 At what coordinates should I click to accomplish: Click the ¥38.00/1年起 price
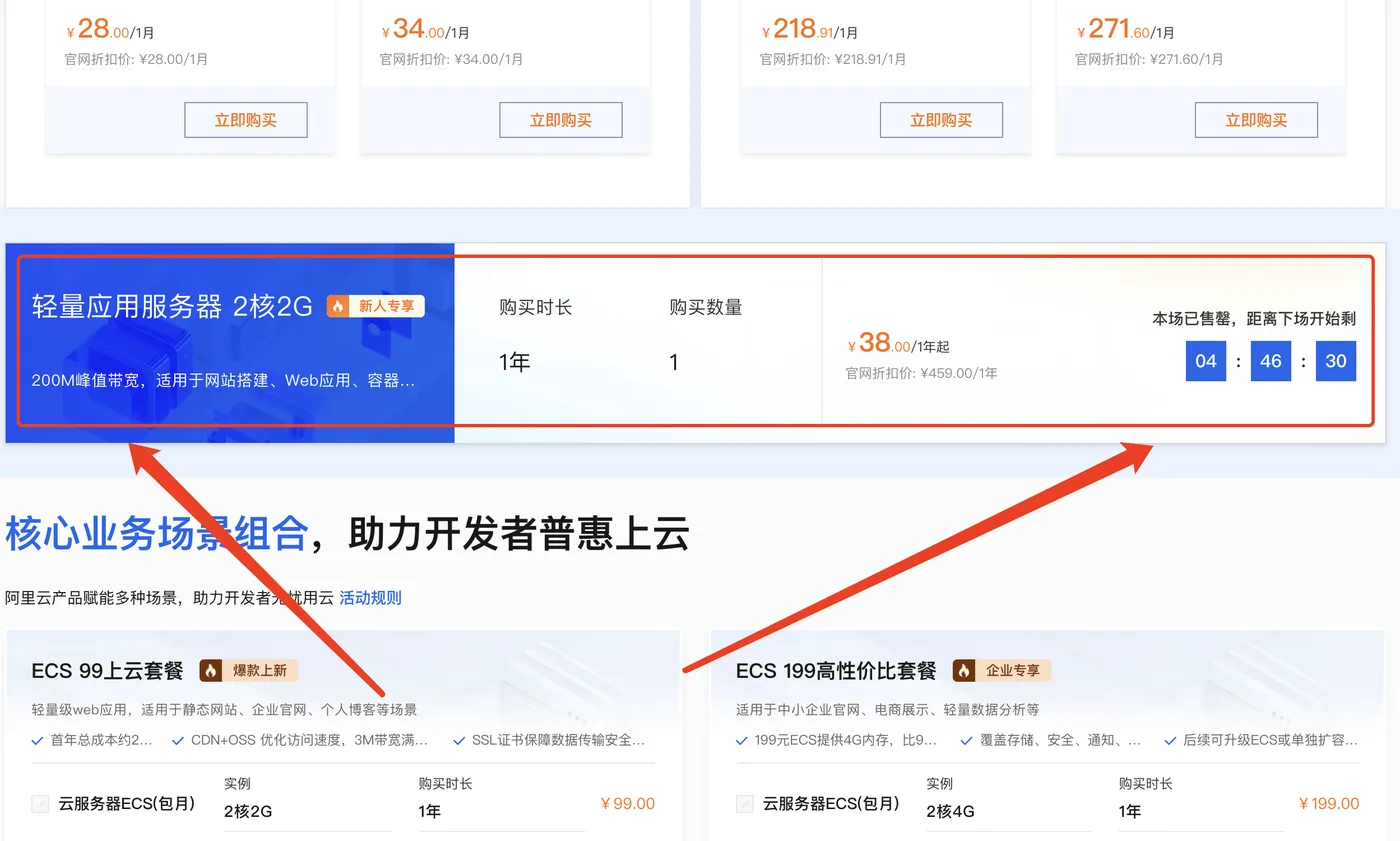[898, 344]
